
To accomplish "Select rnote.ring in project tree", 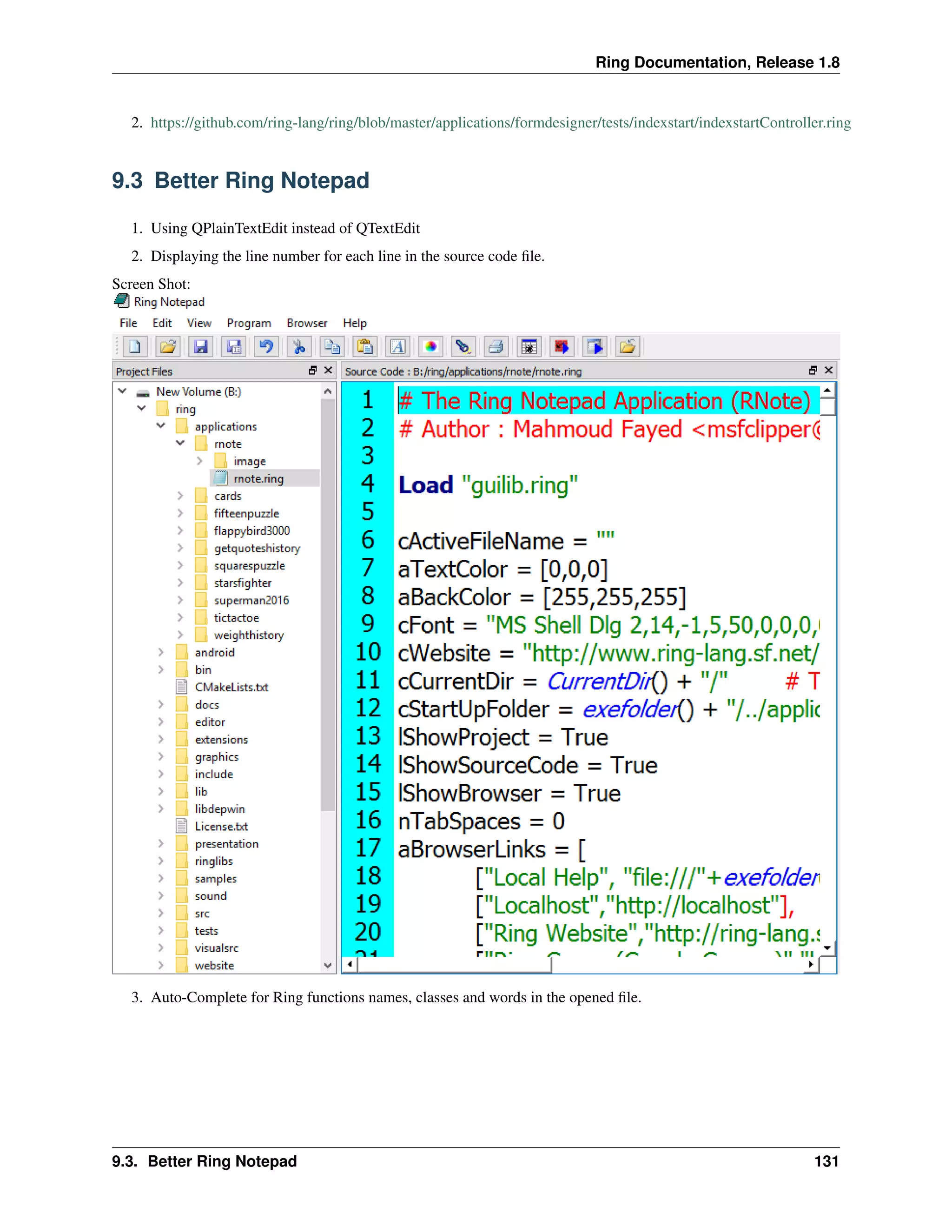I will click(x=258, y=478).
